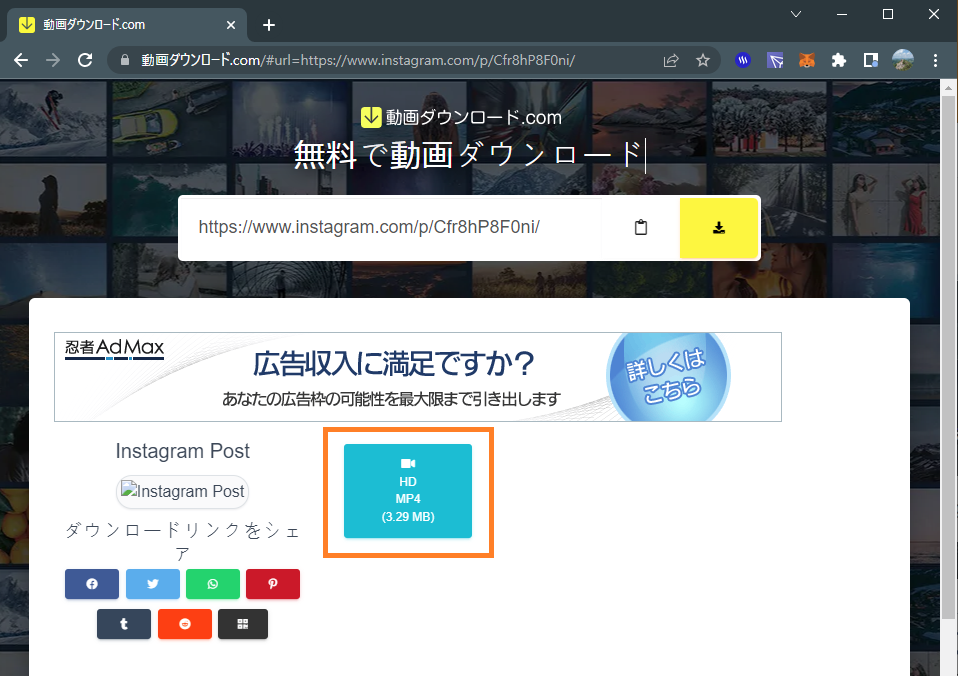This screenshot has width=958, height=676.
Task: Click 詳しくはこちら circle in the ad
Action: [x=667, y=377]
